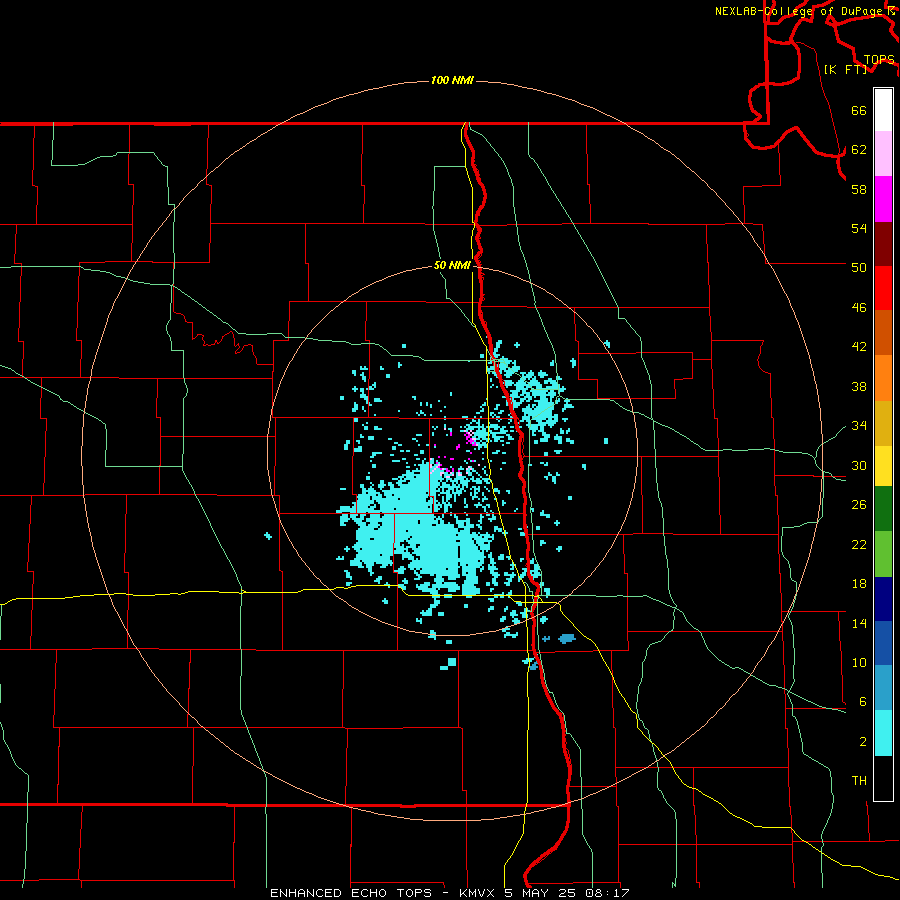Viewport: 900px width, 900px height.
Task: Click the cyan swatch in the legend
Action: click(883, 733)
